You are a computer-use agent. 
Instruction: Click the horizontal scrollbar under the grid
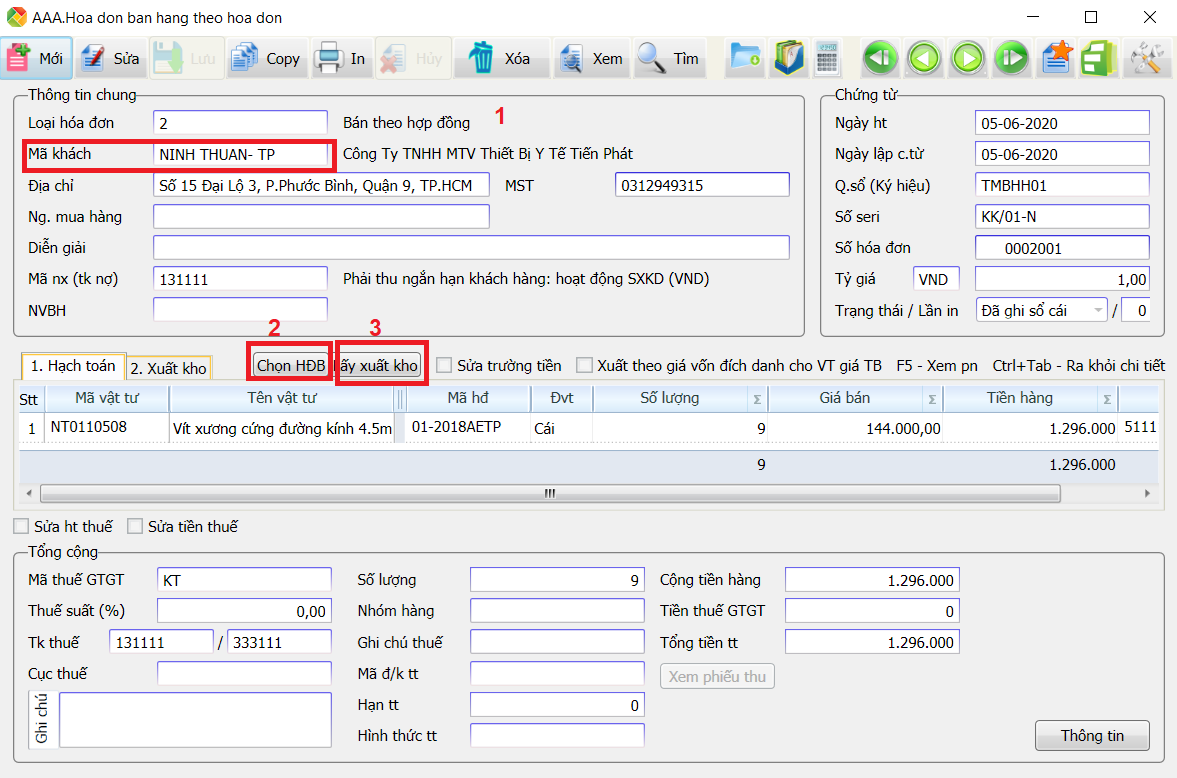(x=548, y=494)
